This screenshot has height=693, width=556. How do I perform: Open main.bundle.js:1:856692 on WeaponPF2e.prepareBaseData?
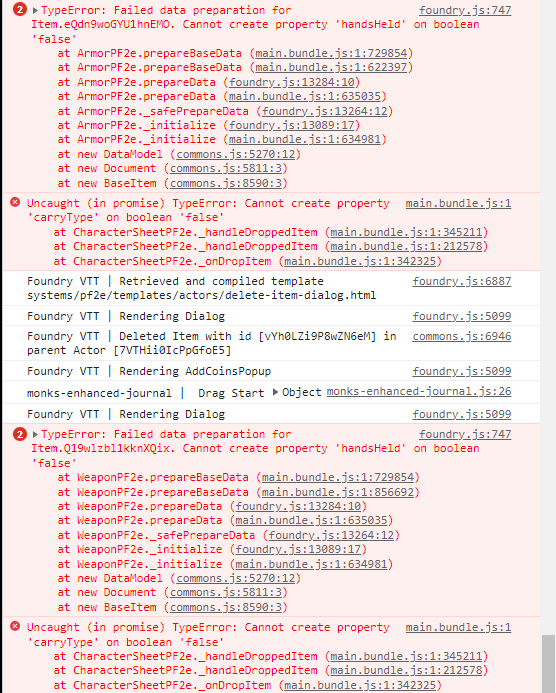click(x=338, y=492)
